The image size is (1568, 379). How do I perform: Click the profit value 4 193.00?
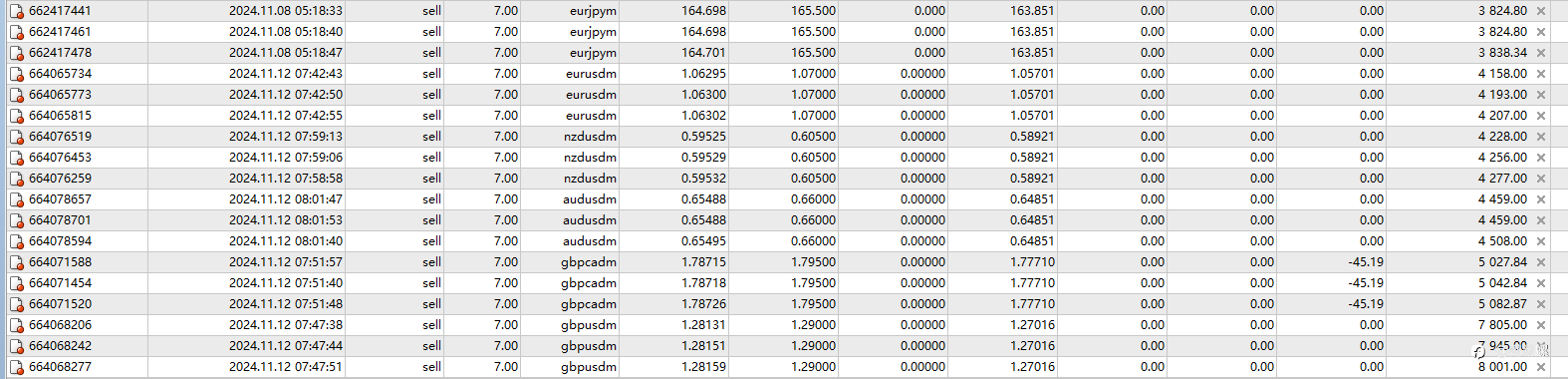tap(1502, 95)
